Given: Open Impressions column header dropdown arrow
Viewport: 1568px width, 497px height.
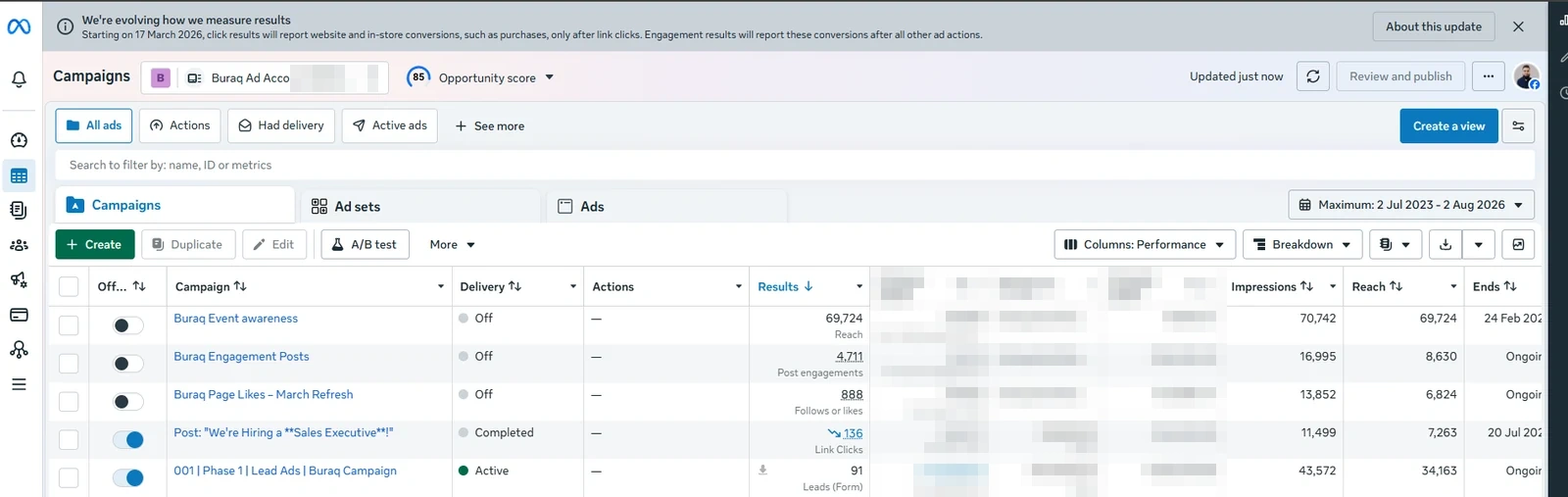Looking at the screenshot, I should 1332,286.
